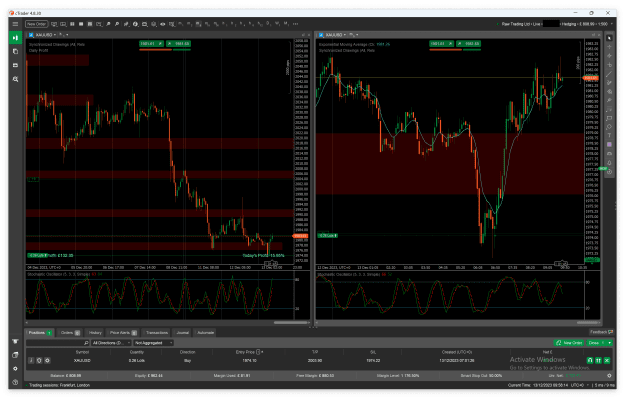625x399 pixels.
Task: Open the settings gear in the left sidebar
Action: 16,369
